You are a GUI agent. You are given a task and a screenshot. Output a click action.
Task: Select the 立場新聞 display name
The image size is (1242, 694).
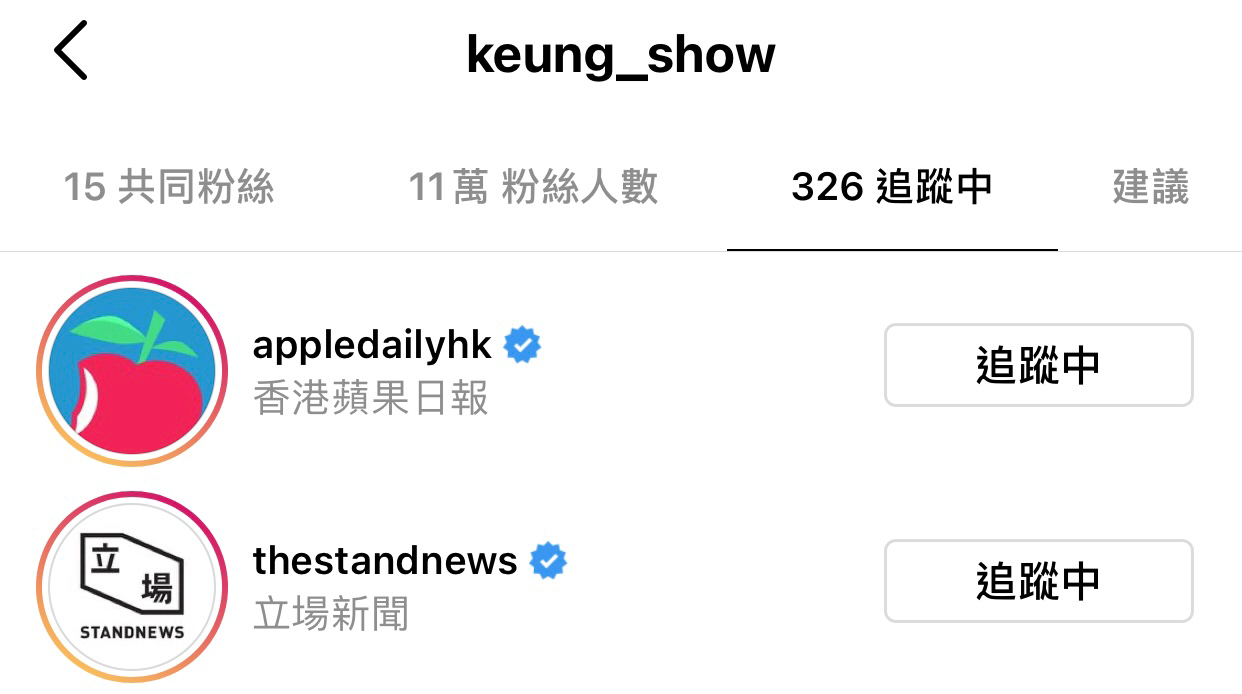tap(331, 614)
